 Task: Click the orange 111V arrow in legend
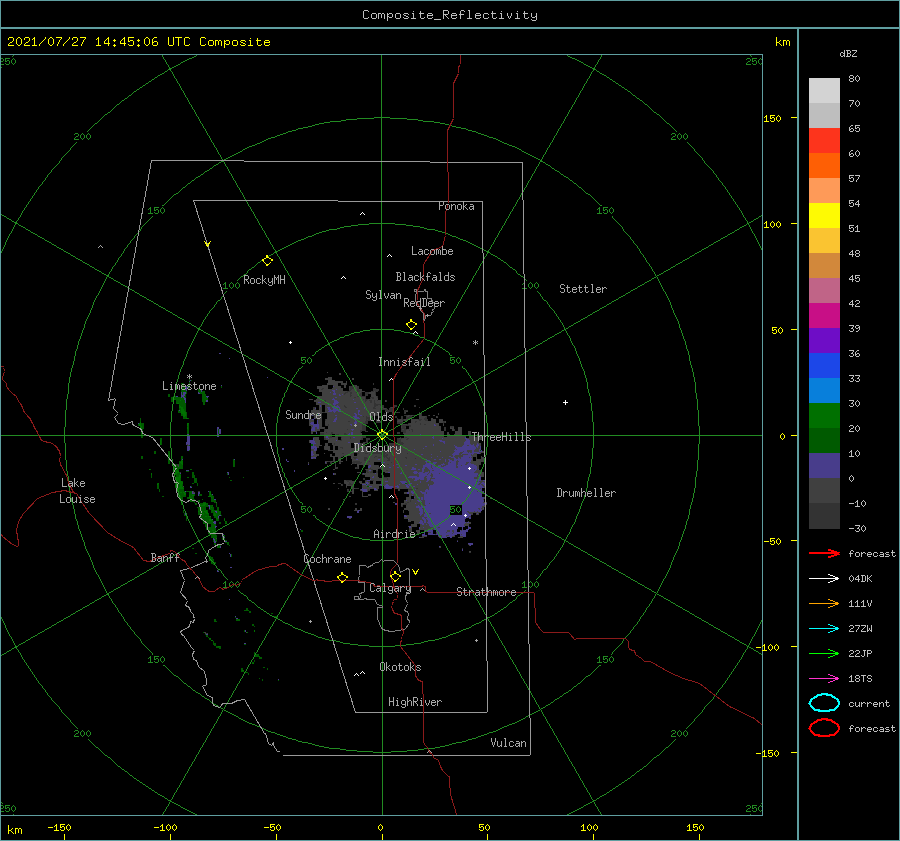(824, 603)
